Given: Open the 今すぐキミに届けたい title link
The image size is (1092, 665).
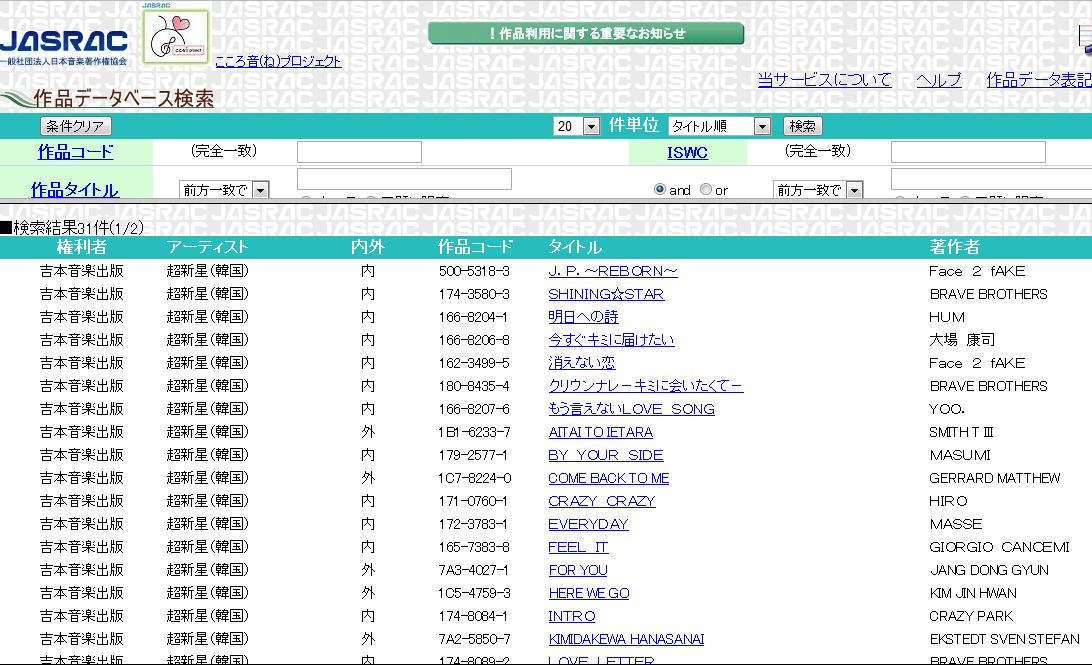Looking at the screenshot, I should click(611, 340).
